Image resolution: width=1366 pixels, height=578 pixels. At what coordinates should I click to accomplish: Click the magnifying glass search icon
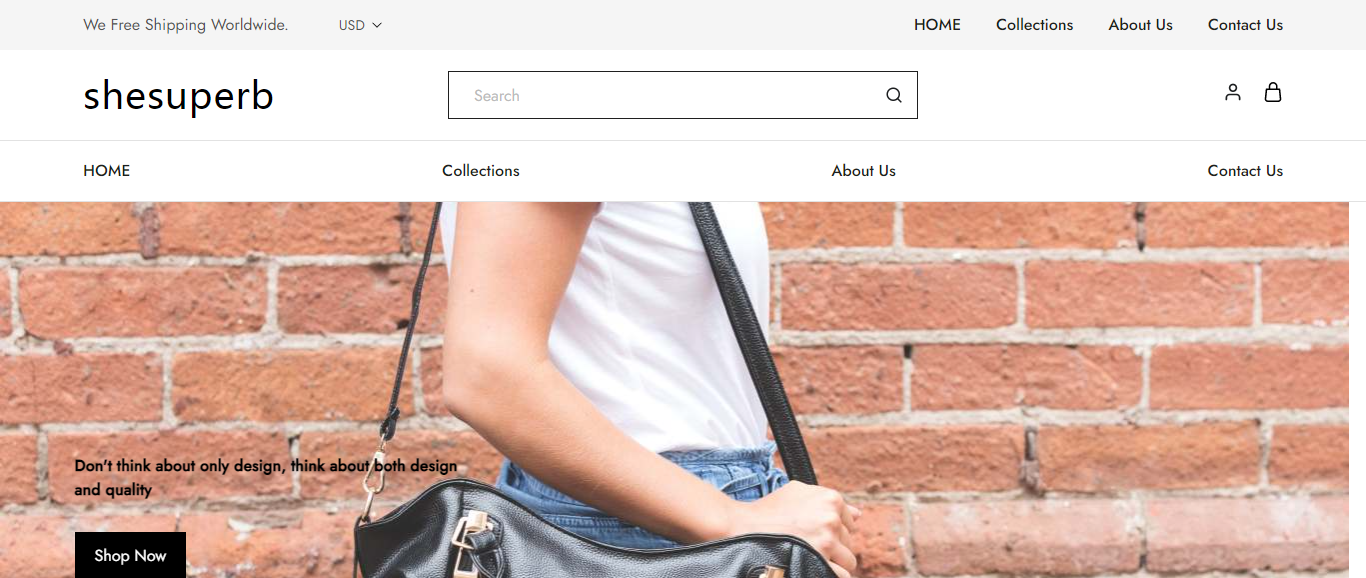coord(894,95)
